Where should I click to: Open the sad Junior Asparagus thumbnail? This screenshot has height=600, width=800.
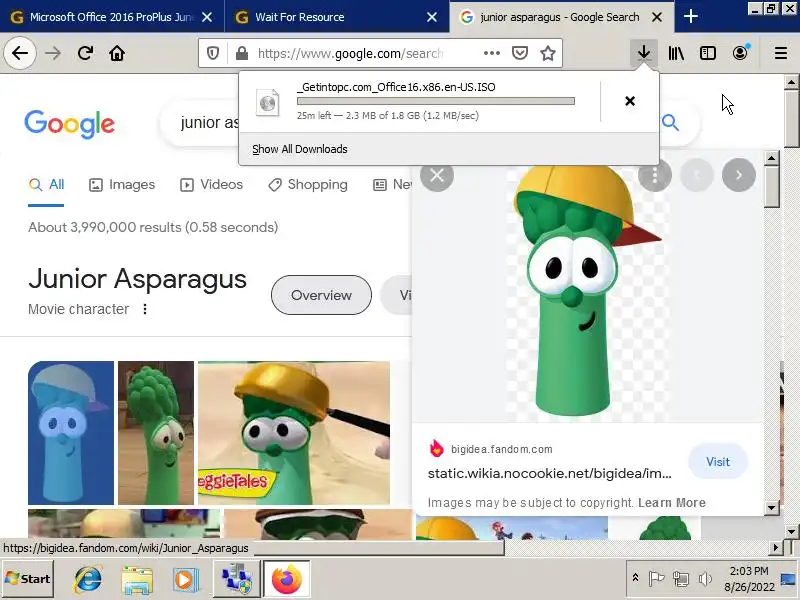(x=156, y=433)
